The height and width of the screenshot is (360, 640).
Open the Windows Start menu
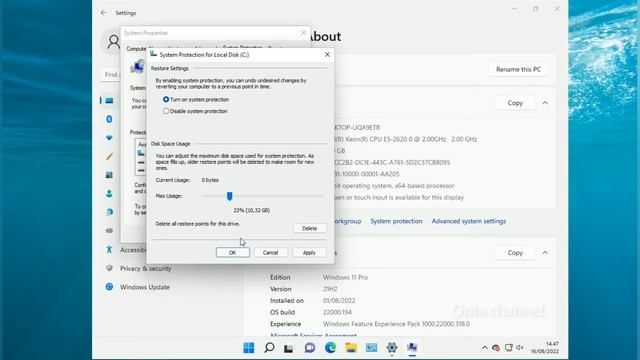[249, 347]
